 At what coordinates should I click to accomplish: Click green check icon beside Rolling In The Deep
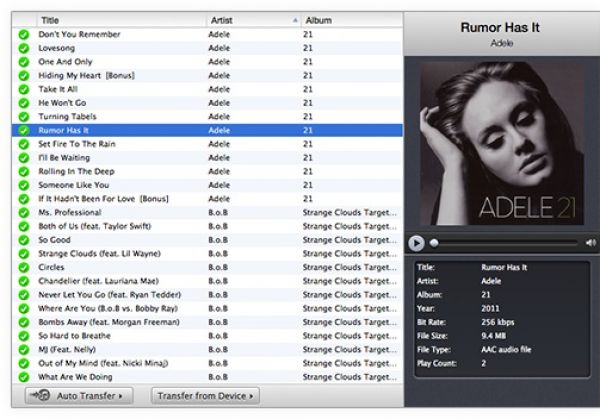[x=24, y=172]
